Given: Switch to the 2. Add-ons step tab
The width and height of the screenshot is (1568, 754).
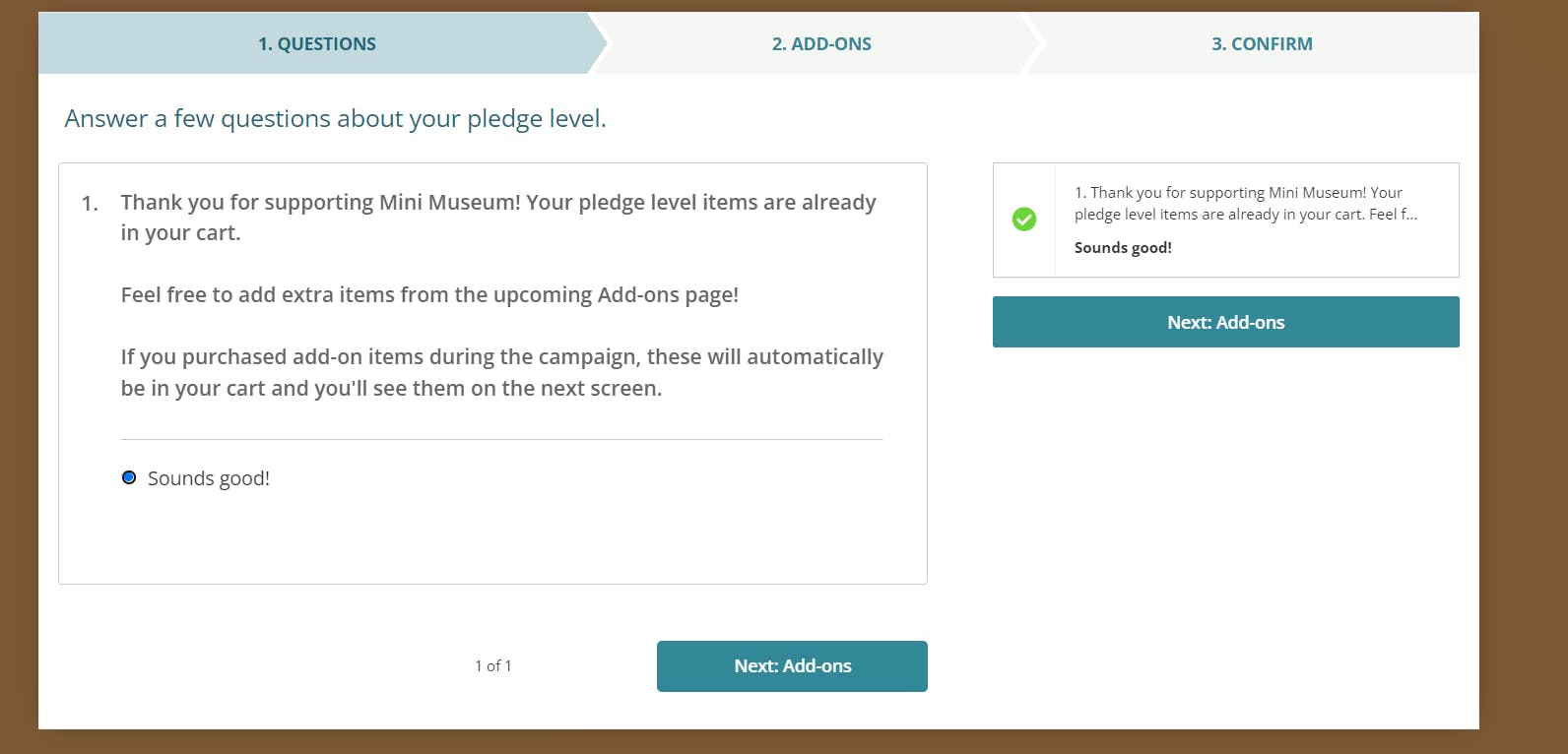Looking at the screenshot, I should tap(821, 43).
